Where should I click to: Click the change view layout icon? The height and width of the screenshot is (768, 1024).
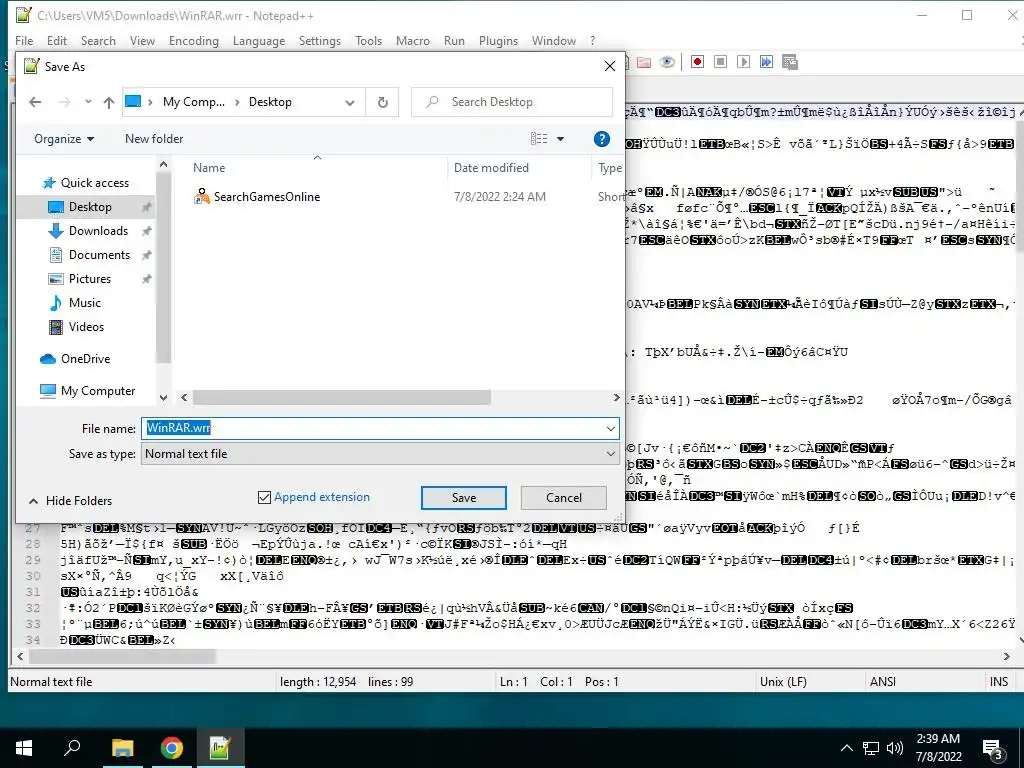(539, 138)
